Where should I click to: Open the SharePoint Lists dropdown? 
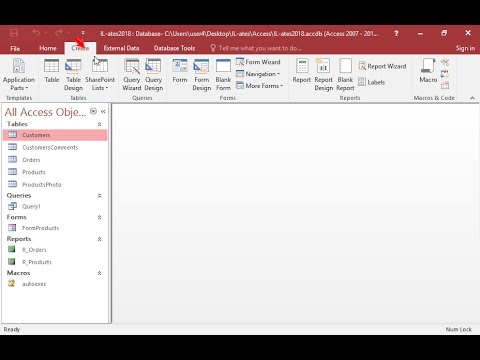click(100, 75)
